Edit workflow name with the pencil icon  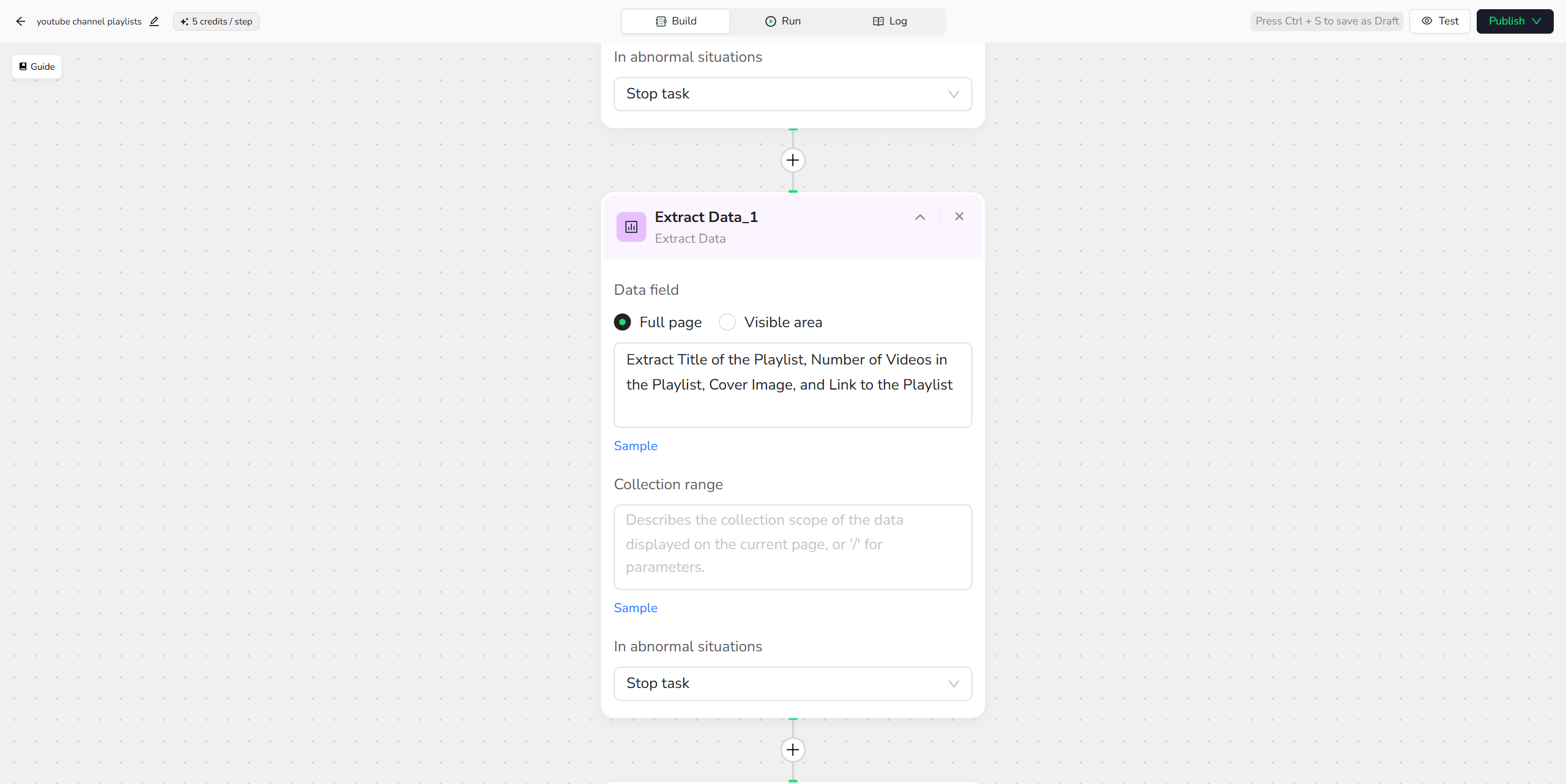(x=154, y=21)
